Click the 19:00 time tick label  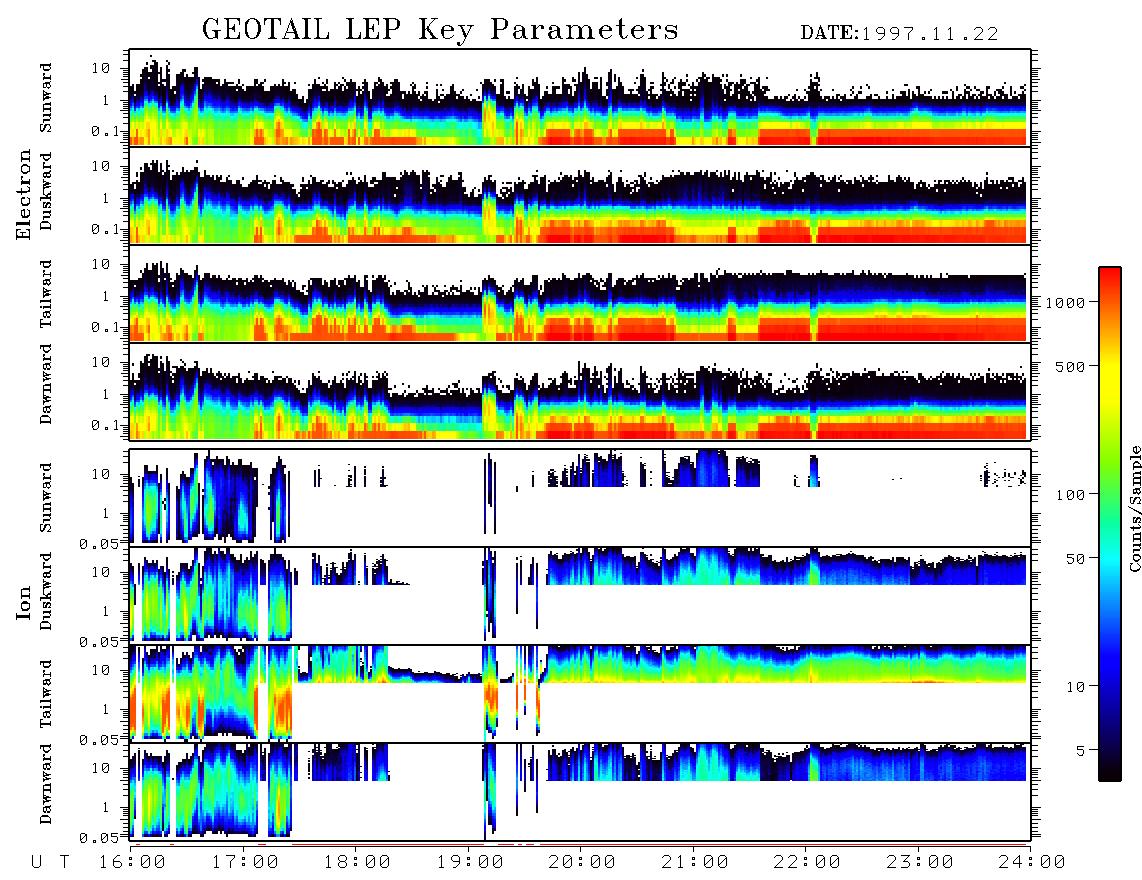[x=468, y=862]
